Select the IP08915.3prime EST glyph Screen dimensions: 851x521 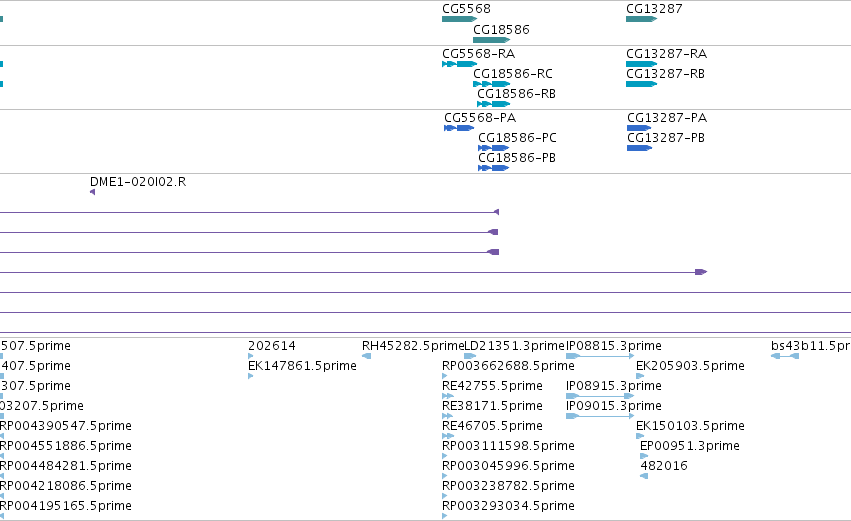[x=600, y=397]
